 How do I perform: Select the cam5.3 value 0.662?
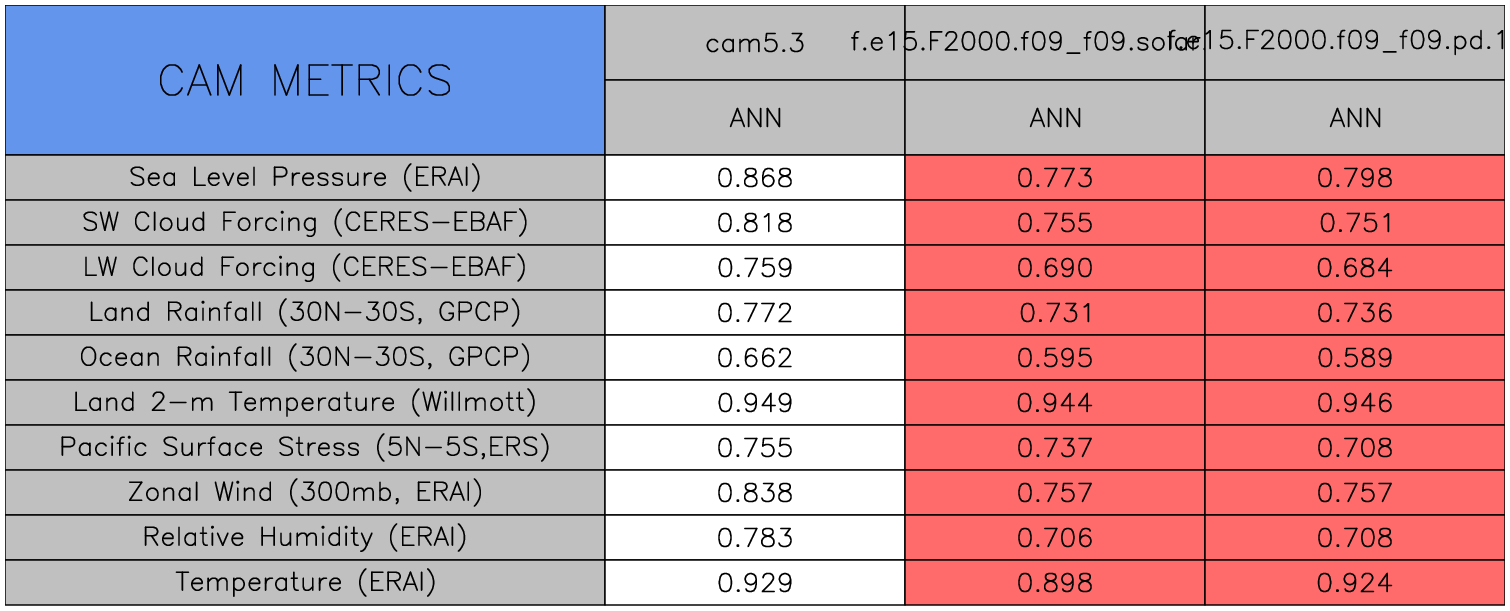pos(755,358)
